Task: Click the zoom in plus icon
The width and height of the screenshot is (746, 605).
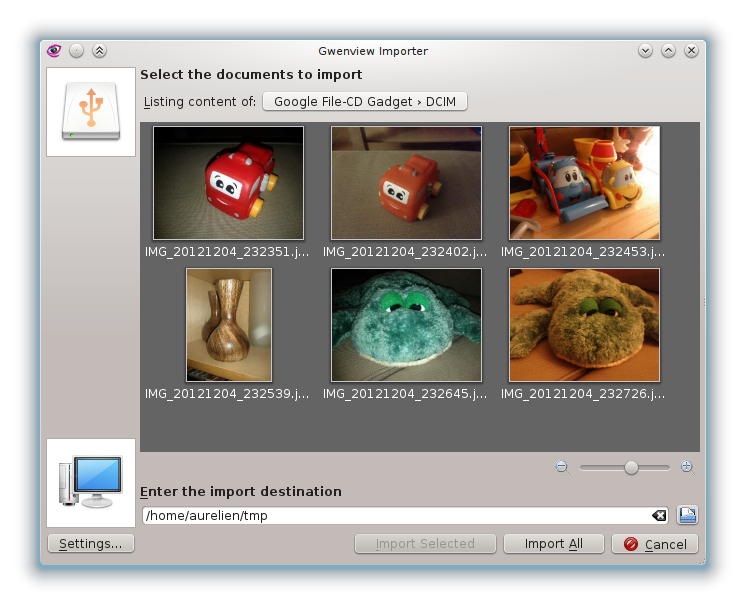Action: coord(686,467)
